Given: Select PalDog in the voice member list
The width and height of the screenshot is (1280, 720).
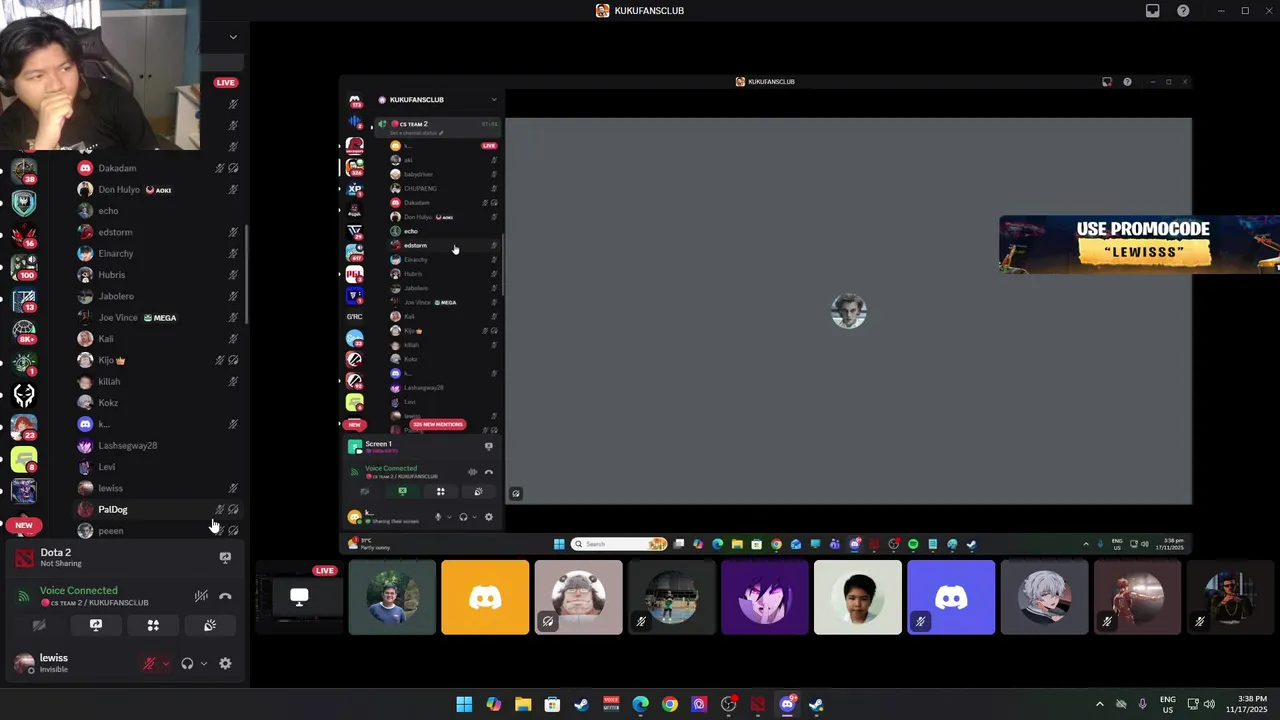Looking at the screenshot, I should tap(160, 509).
